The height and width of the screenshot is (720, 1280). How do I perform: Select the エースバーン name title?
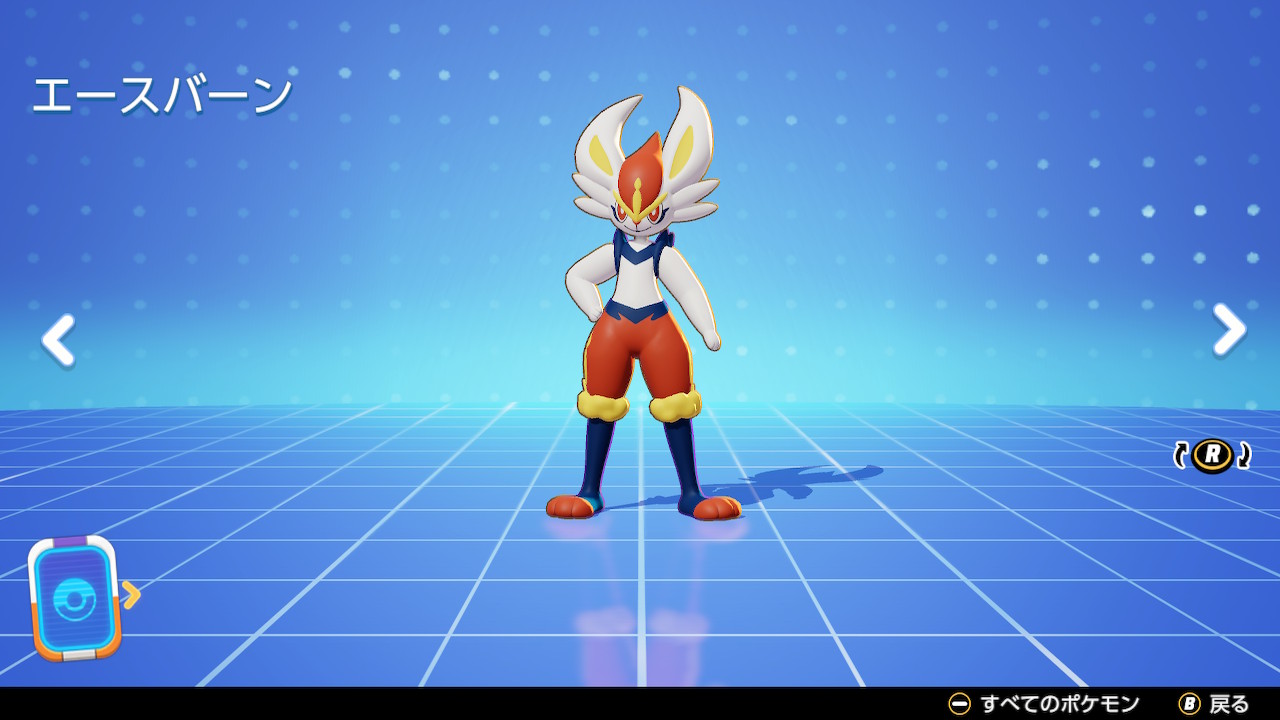[162, 96]
